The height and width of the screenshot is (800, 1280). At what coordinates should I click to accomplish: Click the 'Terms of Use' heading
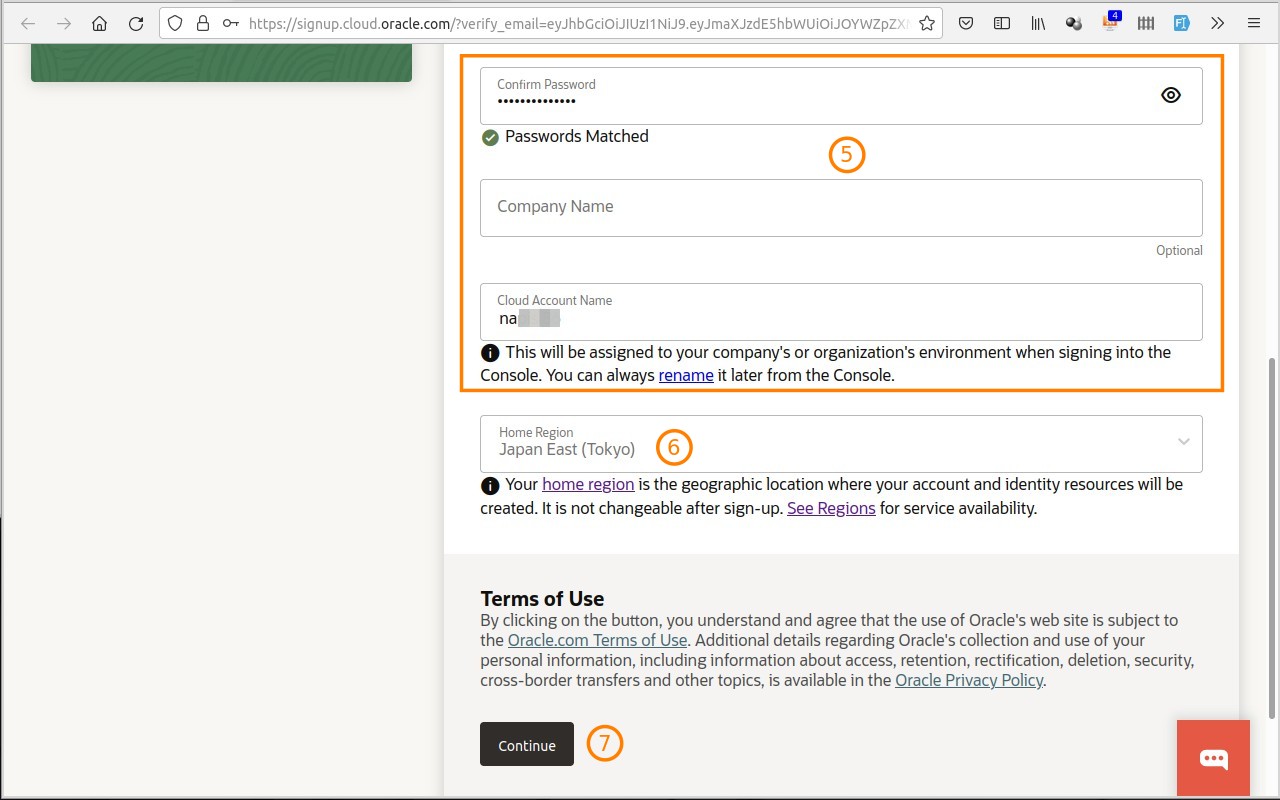coord(542,599)
